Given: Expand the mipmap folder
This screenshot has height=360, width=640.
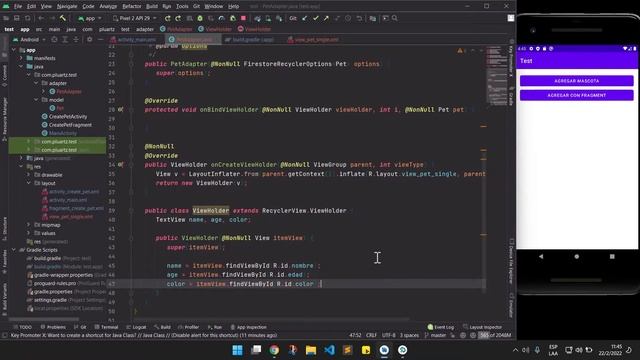Looking at the screenshot, I should coord(29,225).
